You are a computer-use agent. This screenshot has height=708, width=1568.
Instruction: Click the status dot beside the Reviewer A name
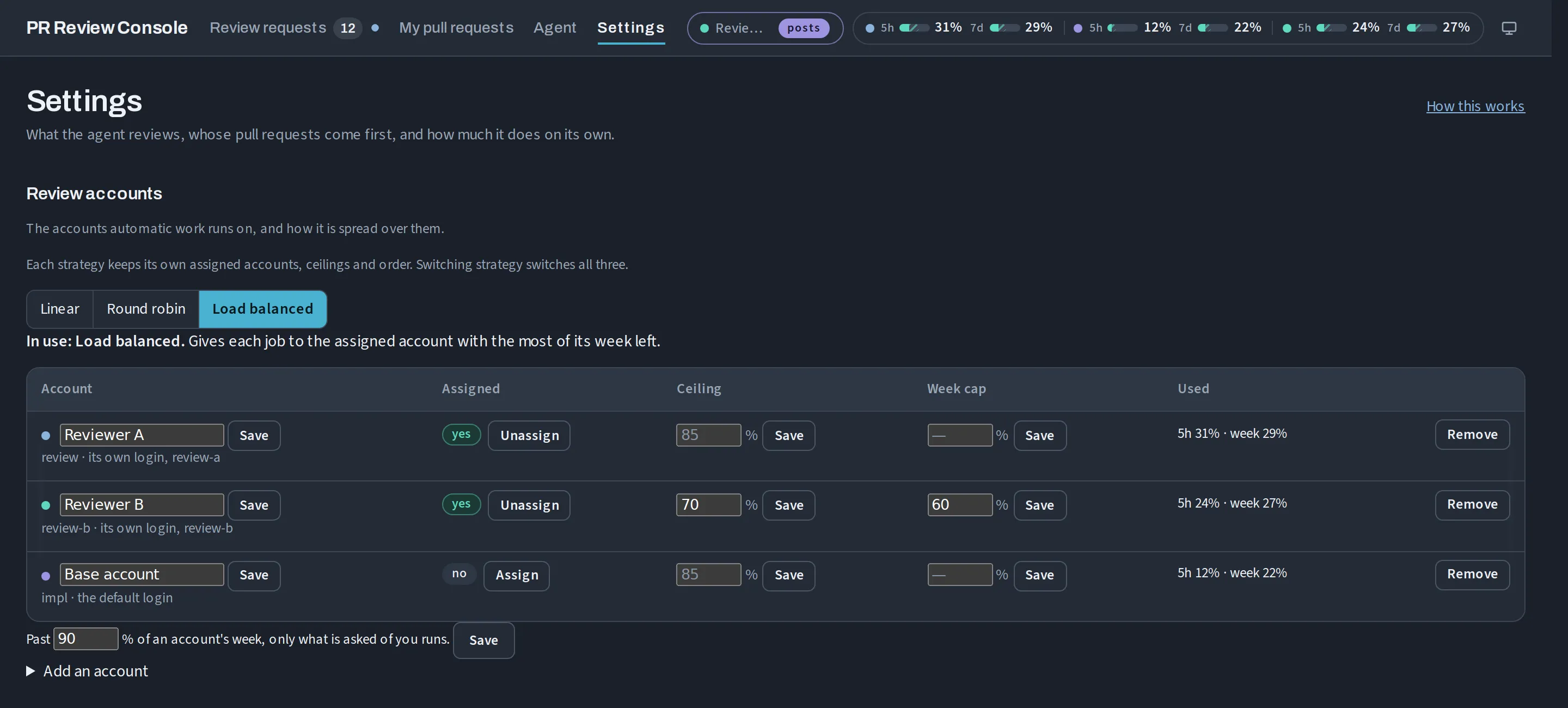tap(46, 436)
